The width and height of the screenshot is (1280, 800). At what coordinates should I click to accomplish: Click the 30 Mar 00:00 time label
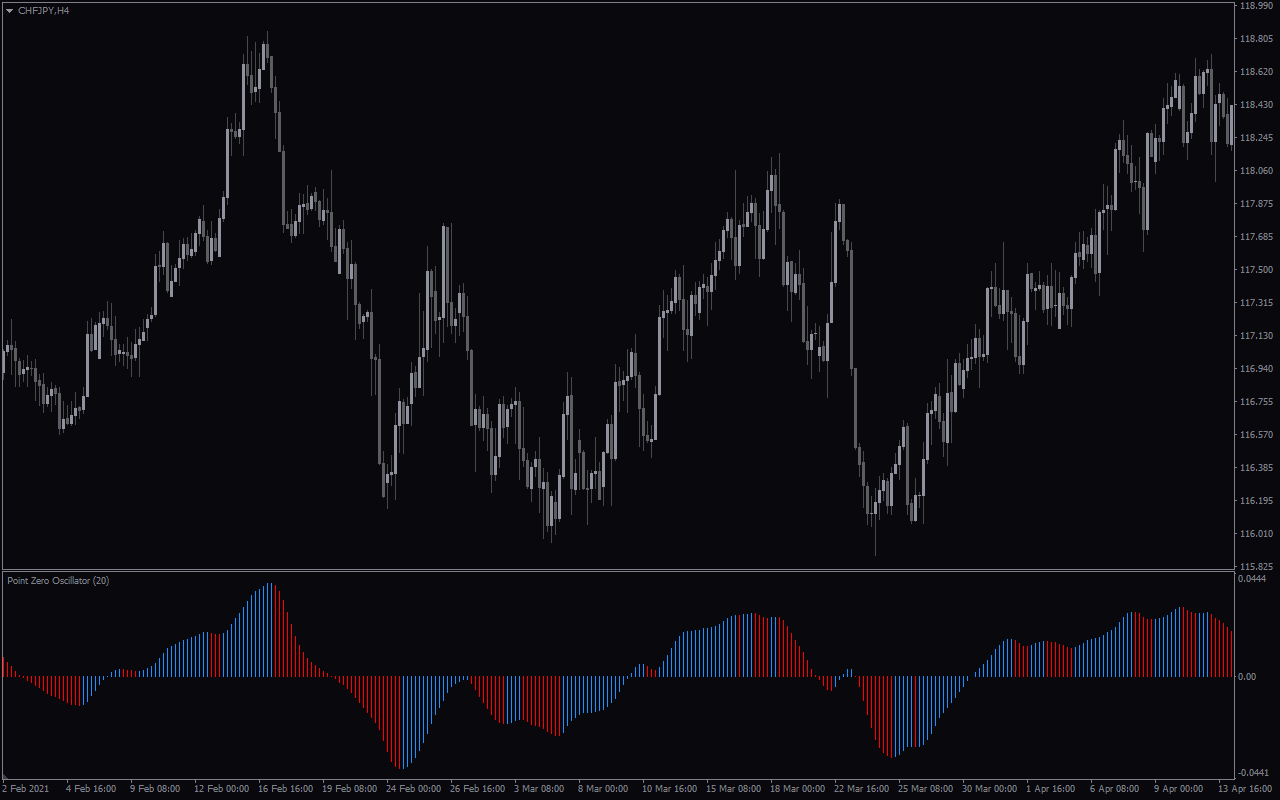(x=989, y=789)
